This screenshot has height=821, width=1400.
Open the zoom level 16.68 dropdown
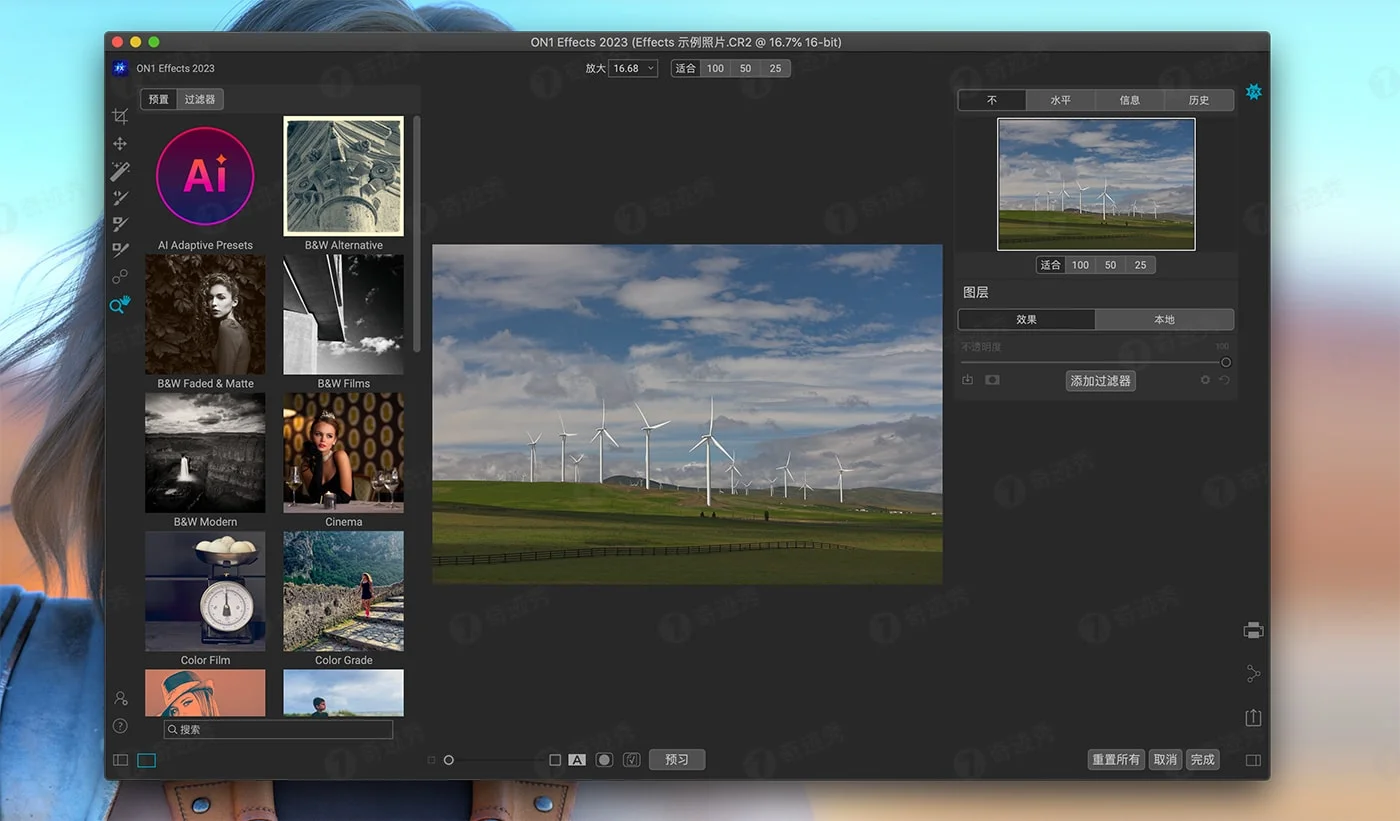click(634, 68)
